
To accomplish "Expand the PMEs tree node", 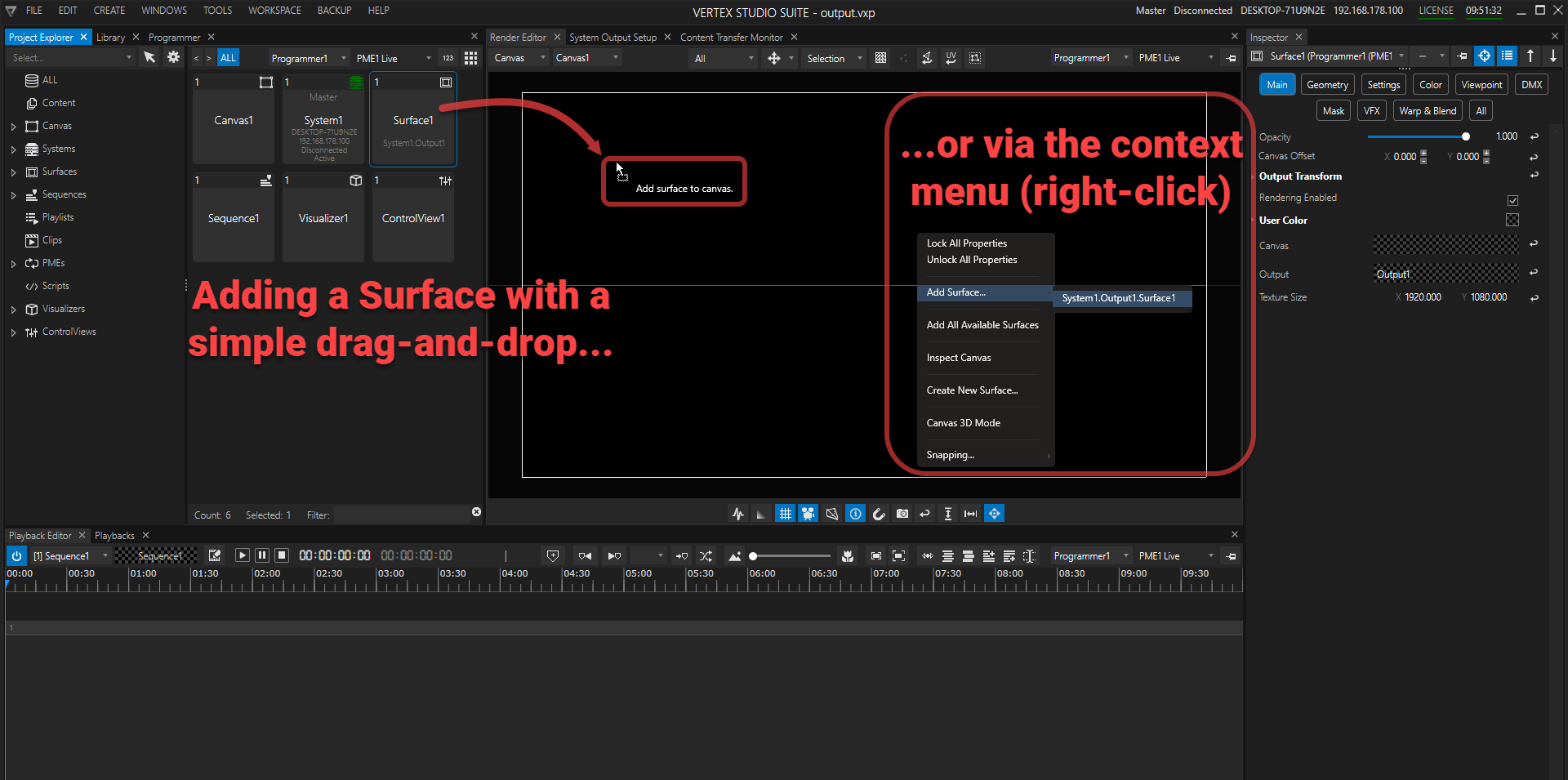I will (13, 264).
